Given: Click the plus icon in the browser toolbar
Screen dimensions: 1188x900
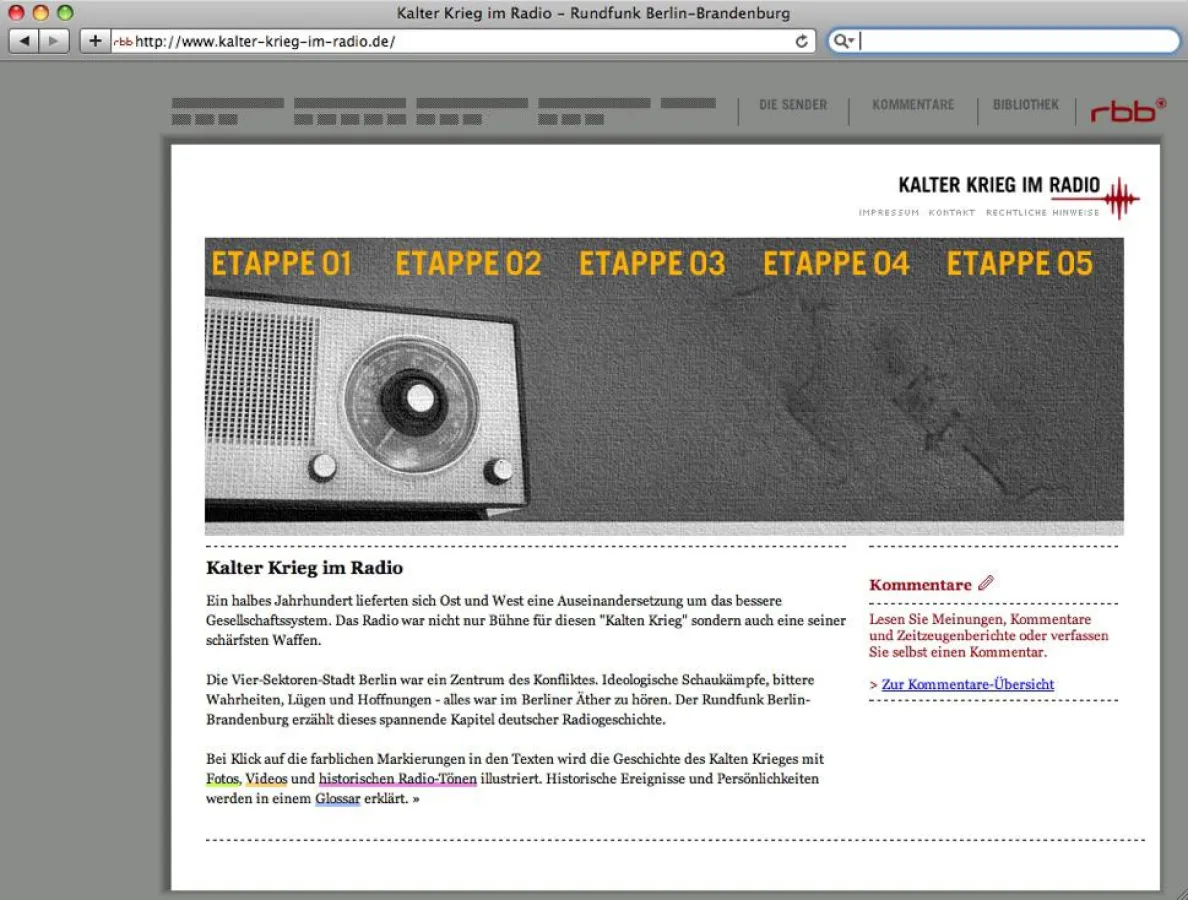Looking at the screenshot, I should (x=94, y=41).
